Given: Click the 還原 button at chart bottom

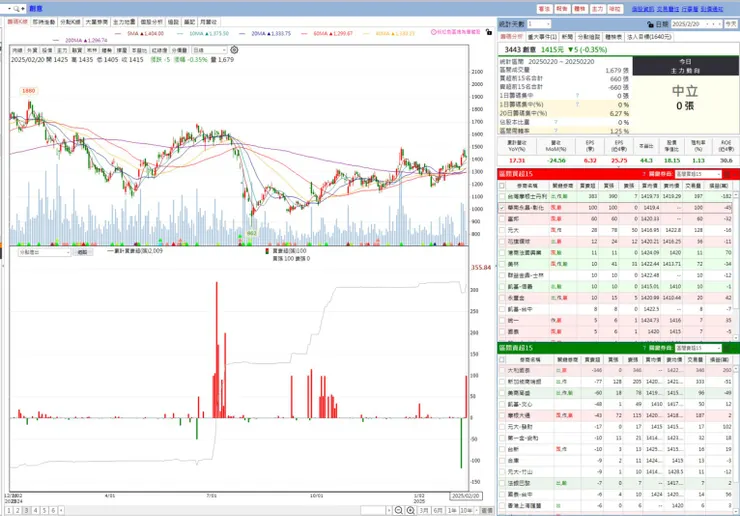Looking at the screenshot, I should [x=487, y=510].
